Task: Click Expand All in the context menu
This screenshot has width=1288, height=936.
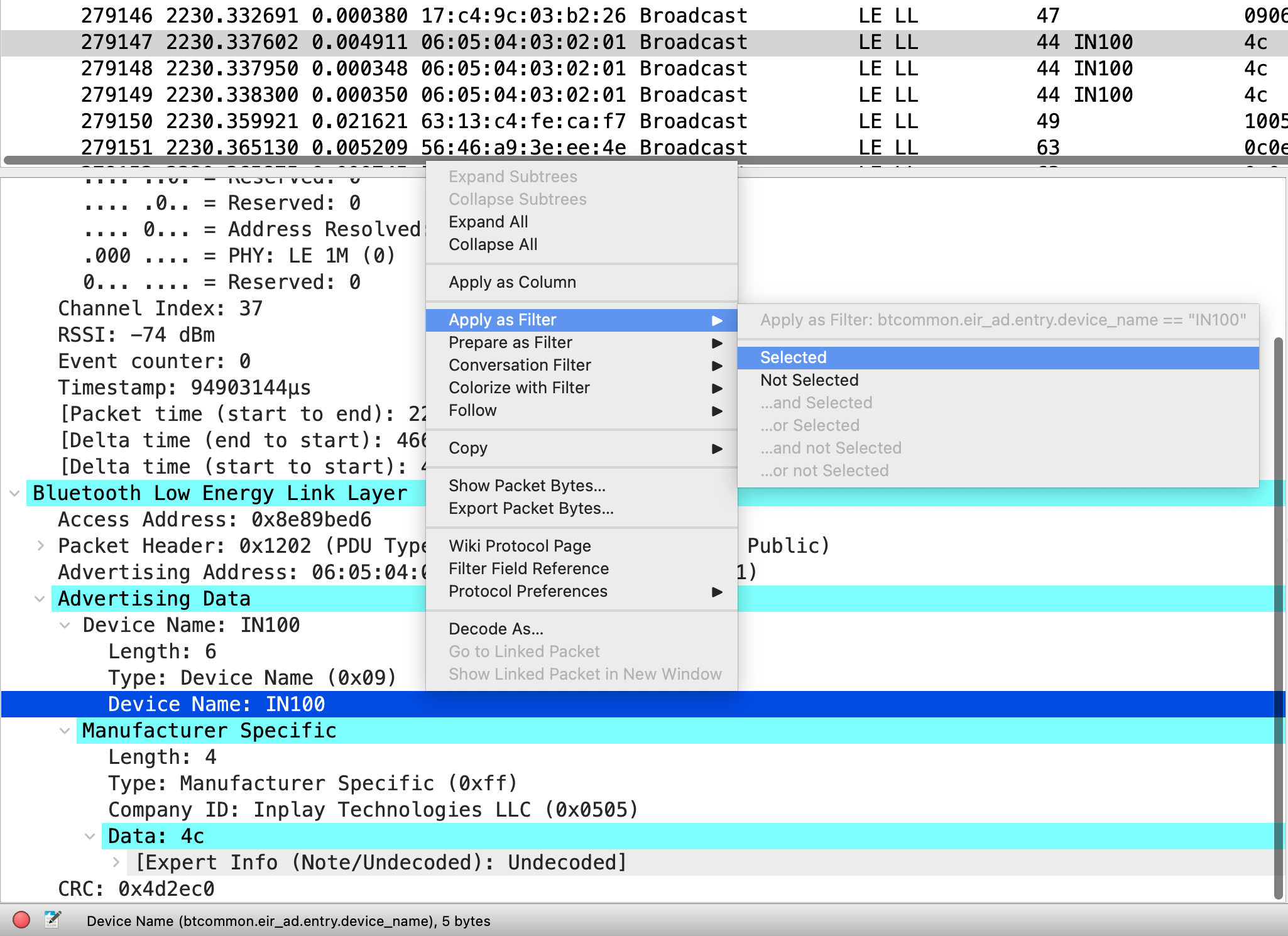Action: [488, 221]
